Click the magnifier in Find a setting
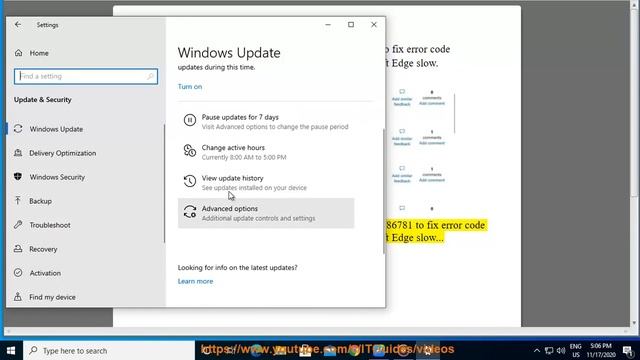 tap(150, 76)
